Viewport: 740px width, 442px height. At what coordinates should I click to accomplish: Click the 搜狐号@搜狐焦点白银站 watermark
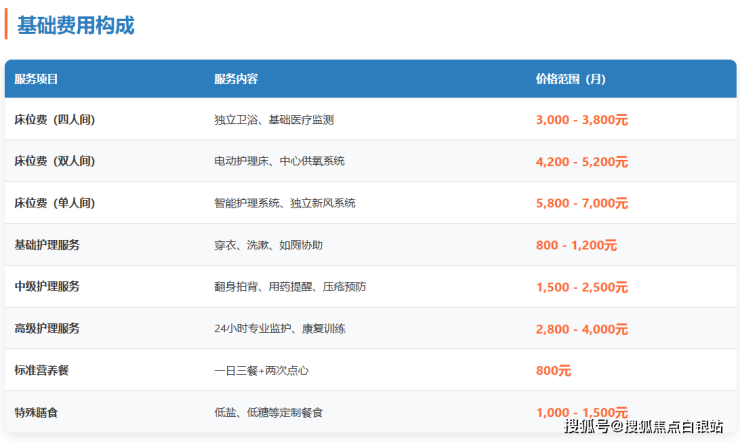pyautogui.click(x=643, y=427)
